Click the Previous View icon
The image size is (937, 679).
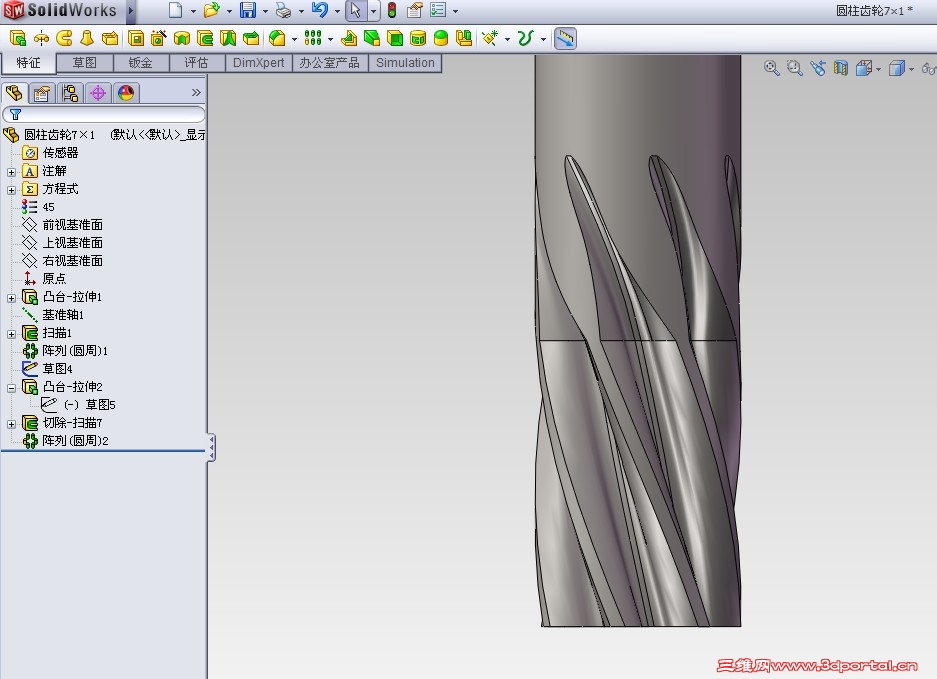817,68
